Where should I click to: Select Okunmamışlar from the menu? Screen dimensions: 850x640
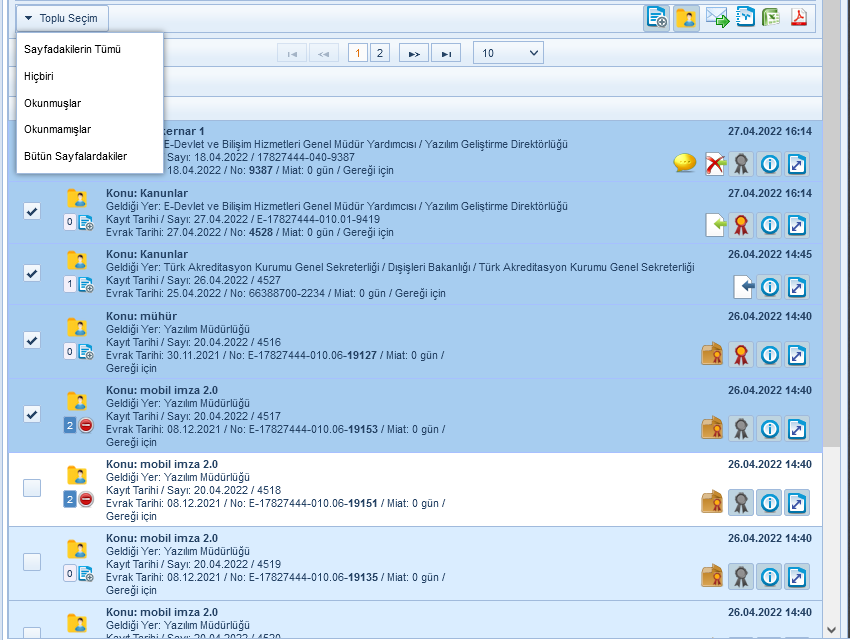coord(58,129)
